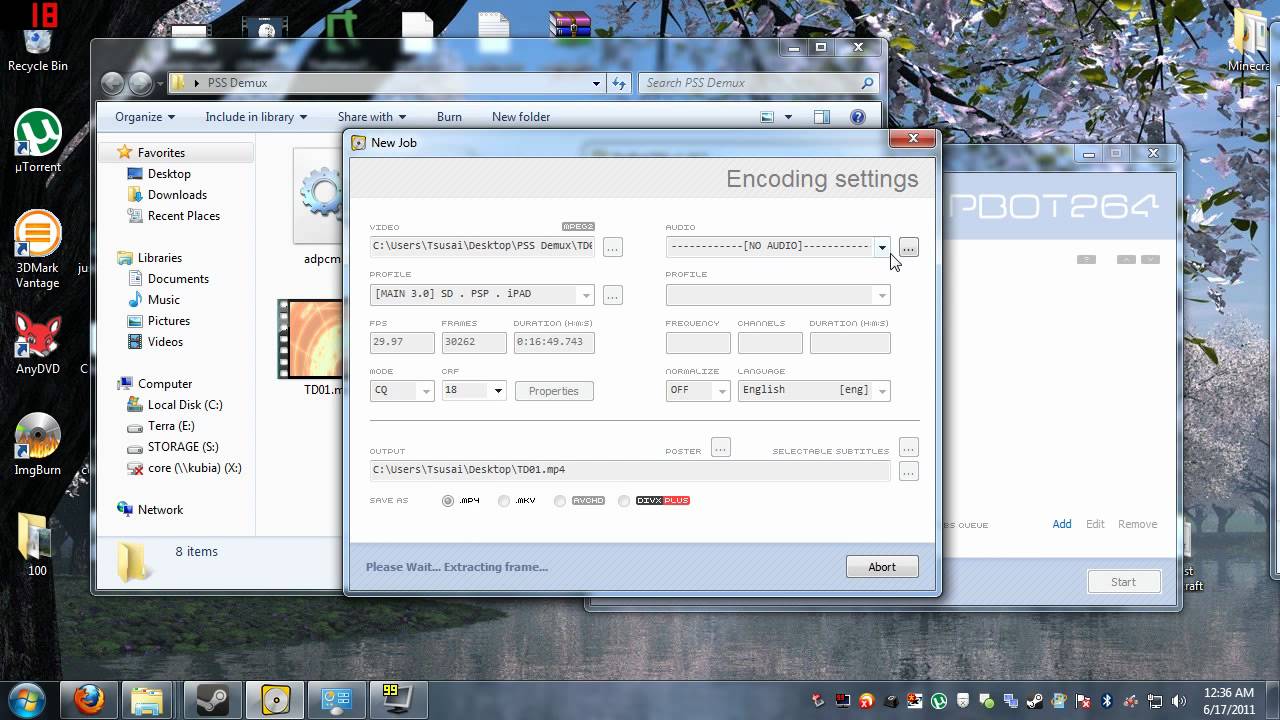Expand the video profile dropdown MAIN 3.0
The height and width of the screenshot is (720, 1280).
586,295
